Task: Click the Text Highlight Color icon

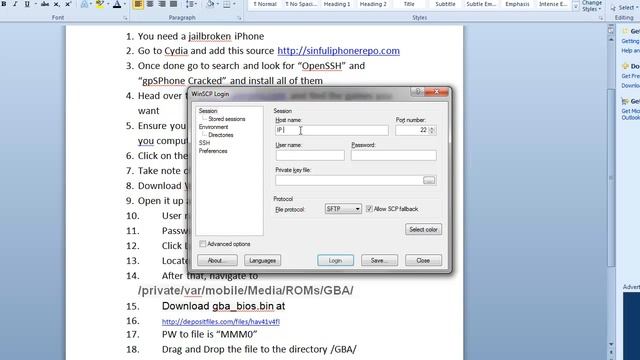Action: (x=100, y=4)
